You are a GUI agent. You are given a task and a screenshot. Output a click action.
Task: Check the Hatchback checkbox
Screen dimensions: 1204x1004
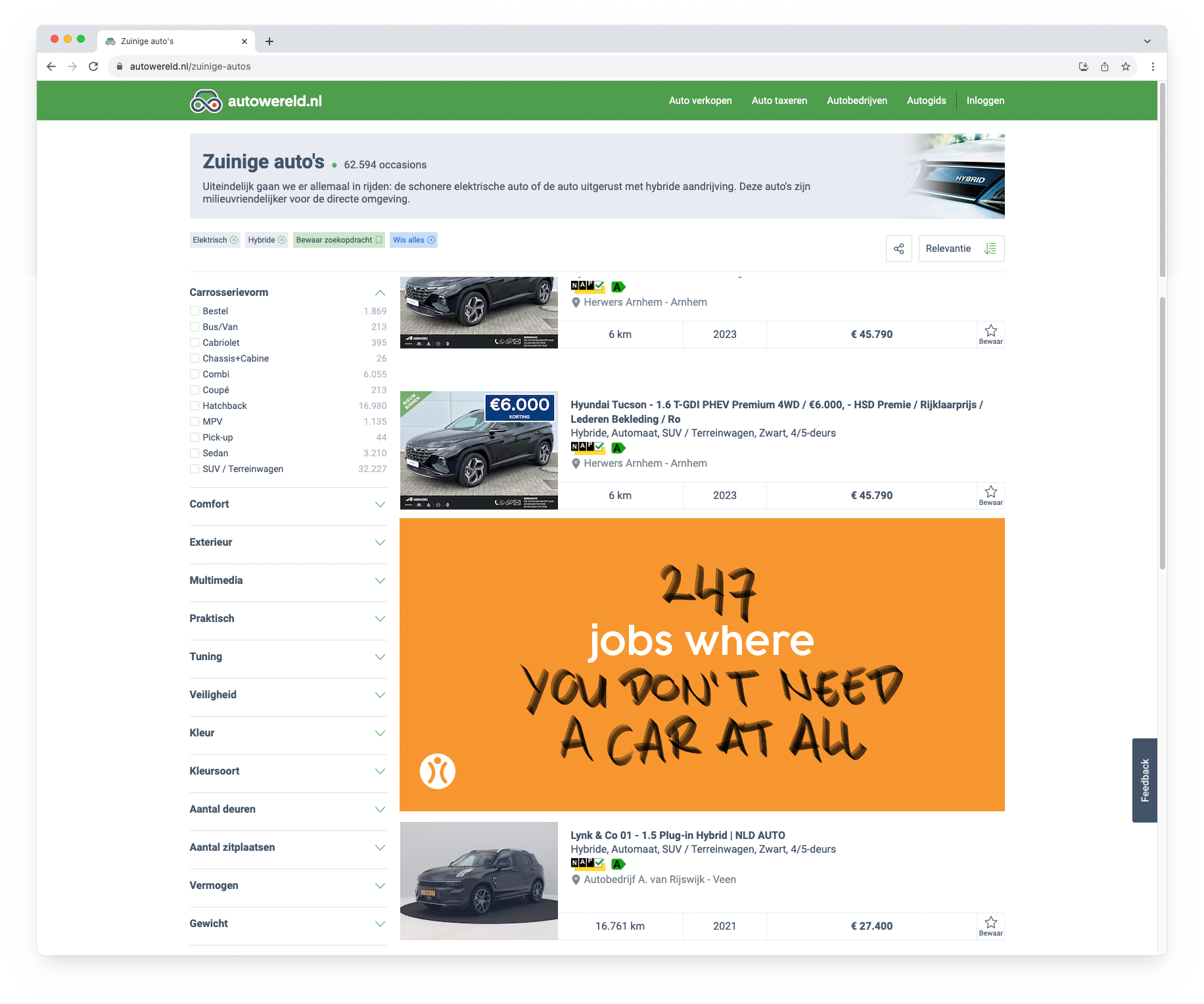(195, 406)
